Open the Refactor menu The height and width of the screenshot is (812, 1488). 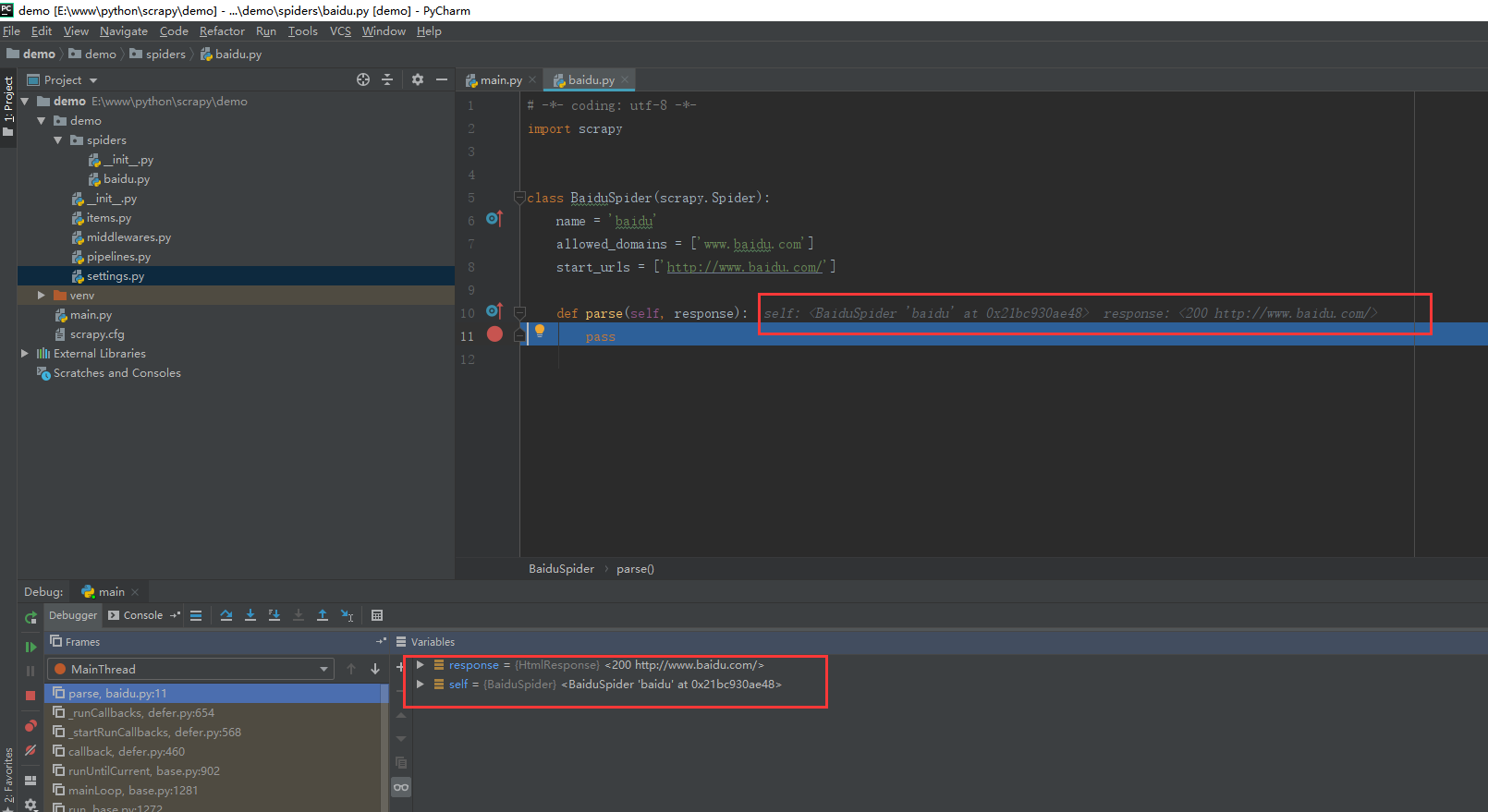coord(222,31)
